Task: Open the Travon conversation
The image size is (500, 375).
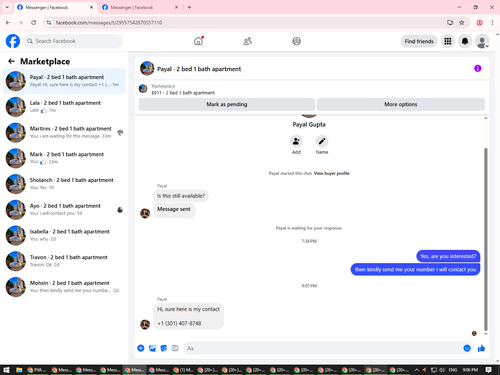Action: pos(64,261)
